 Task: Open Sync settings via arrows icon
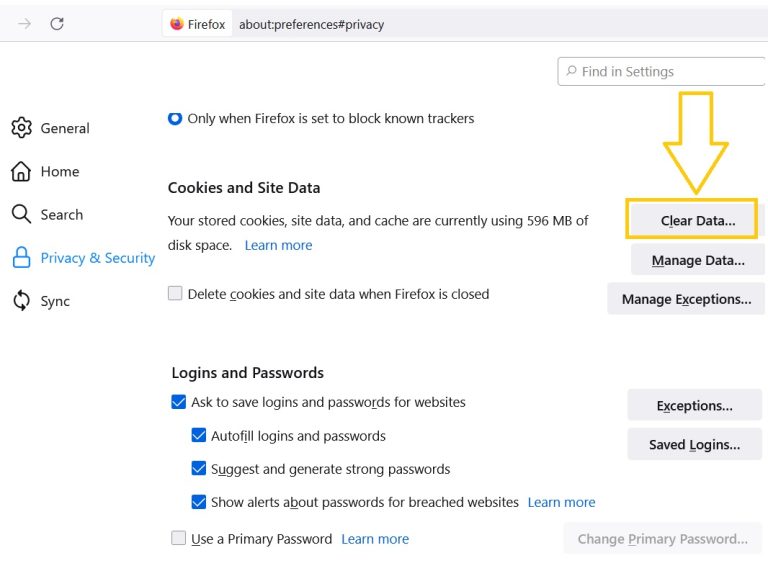[x=21, y=300]
